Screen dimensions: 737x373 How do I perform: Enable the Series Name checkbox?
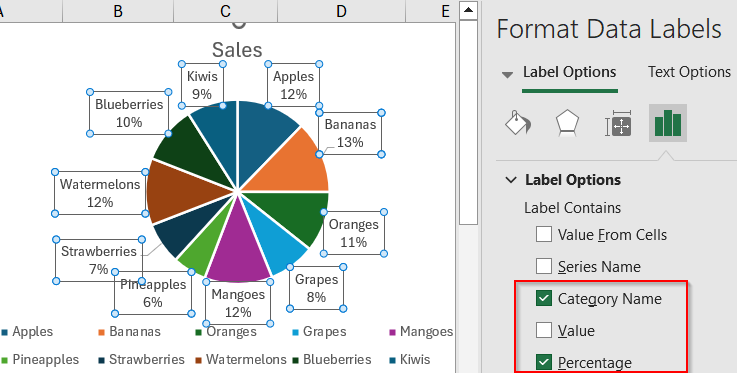544,266
